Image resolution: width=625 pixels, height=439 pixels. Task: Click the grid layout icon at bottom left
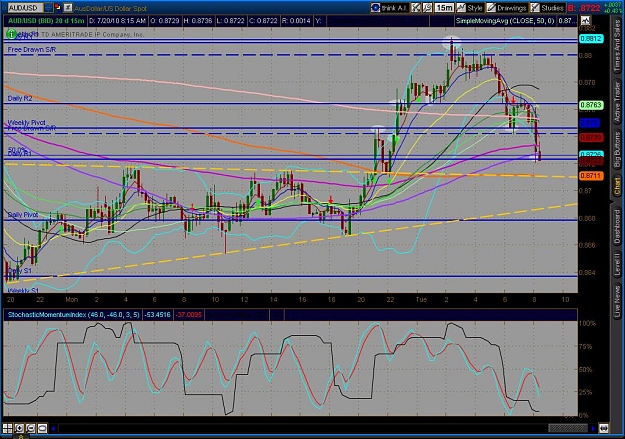tap(8, 428)
